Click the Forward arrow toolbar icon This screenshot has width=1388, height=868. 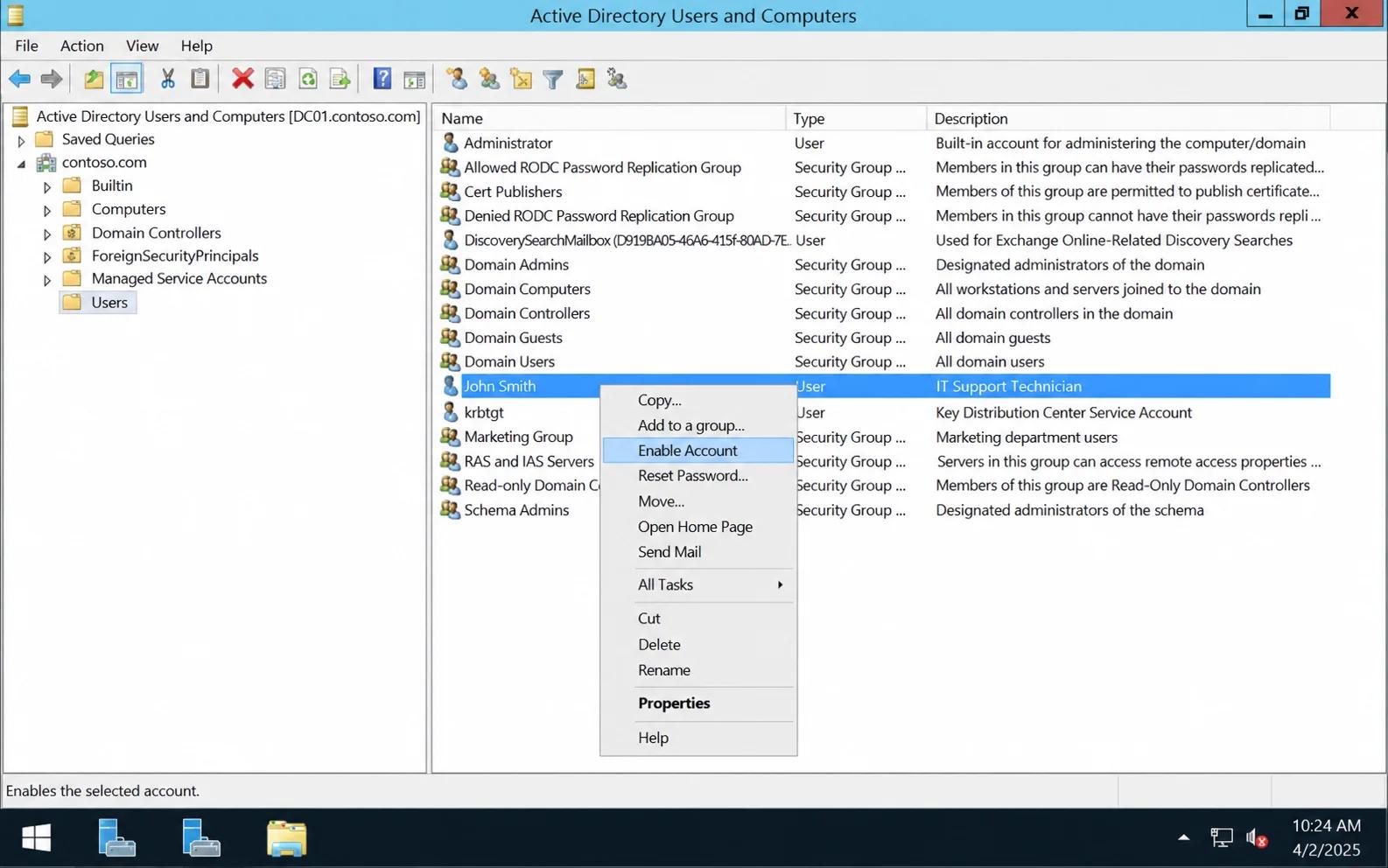52,80
